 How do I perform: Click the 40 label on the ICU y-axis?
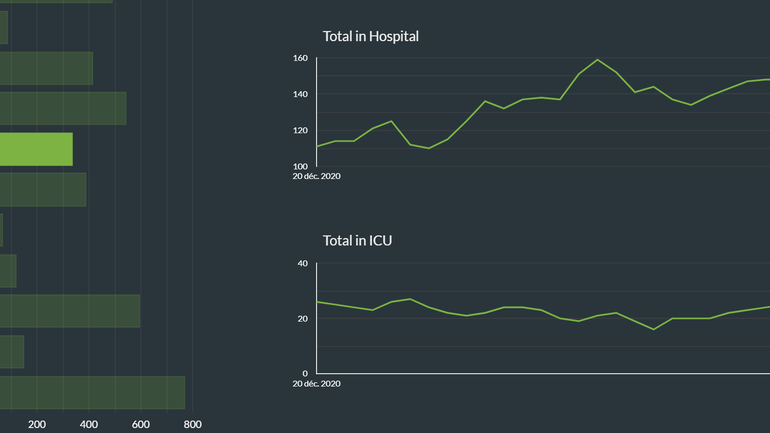click(x=303, y=264)
